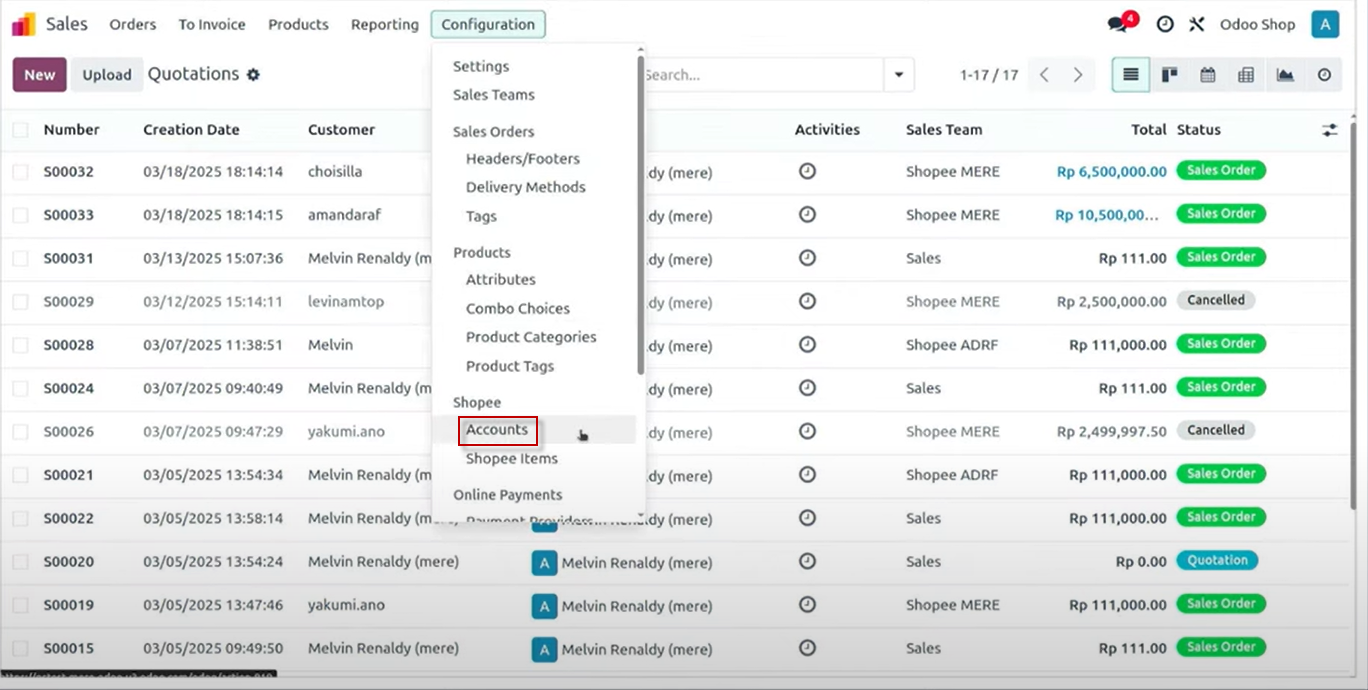Switch to activity view
Screen dimensions: 1368x690
1324,75
